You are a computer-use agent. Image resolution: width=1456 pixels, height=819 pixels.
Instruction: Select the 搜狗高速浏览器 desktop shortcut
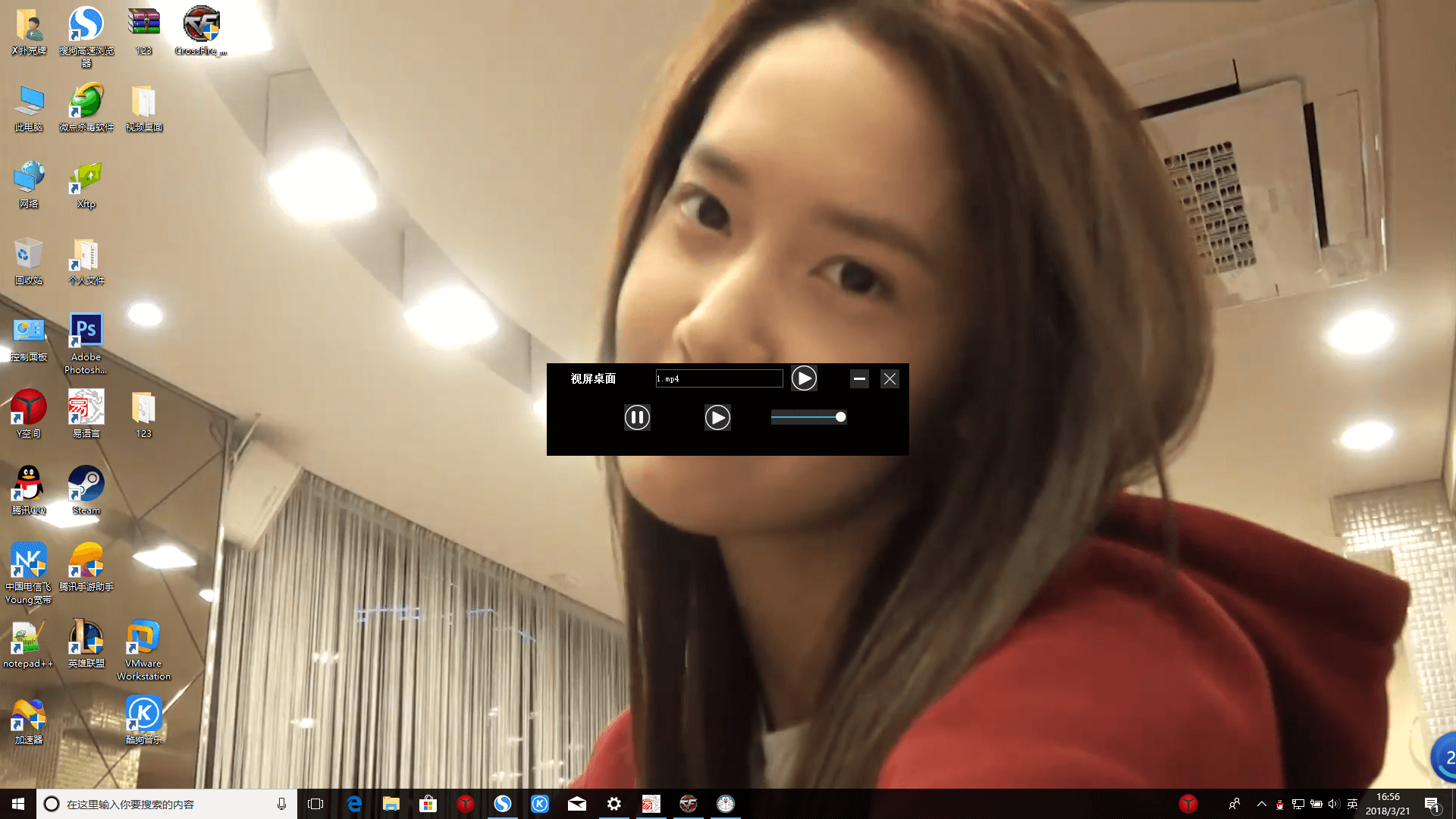point(86,36)
